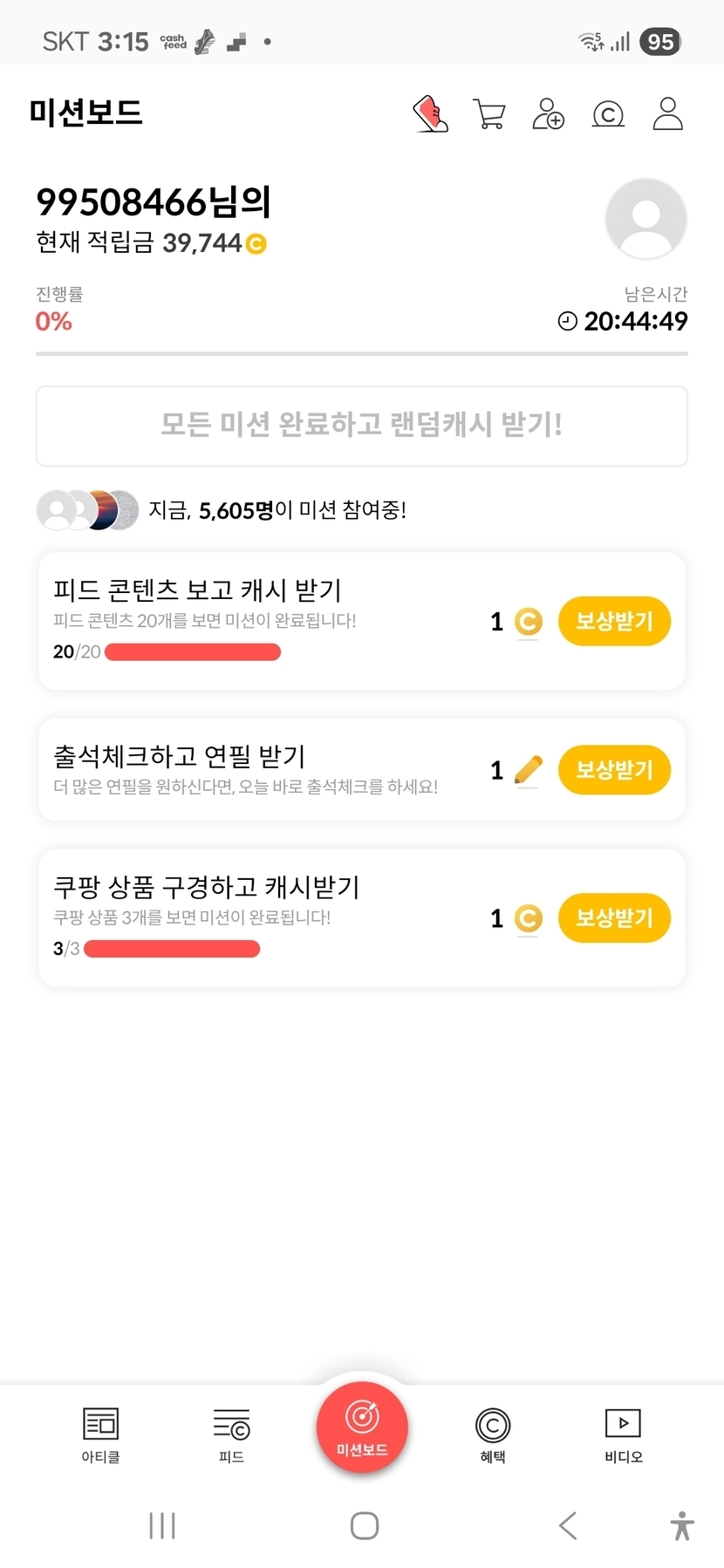Tap the red sneaker icon in header
Viewport: 724px width, 1568px height.
coord(430,113)
